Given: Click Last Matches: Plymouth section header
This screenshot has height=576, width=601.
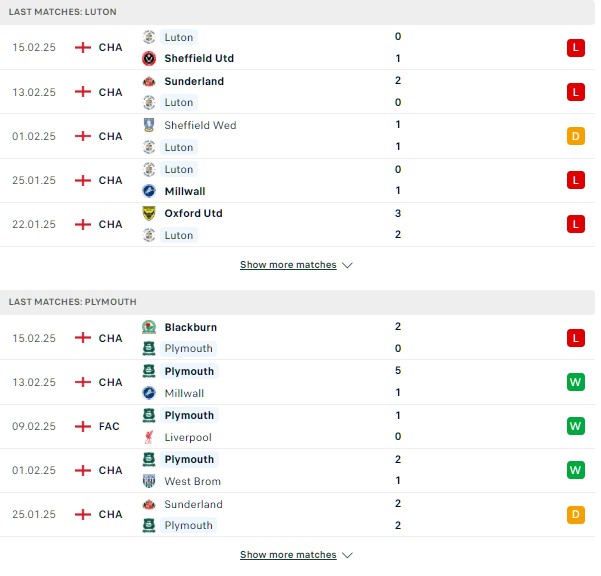Looking at the screenshot, I should (297, 302).
